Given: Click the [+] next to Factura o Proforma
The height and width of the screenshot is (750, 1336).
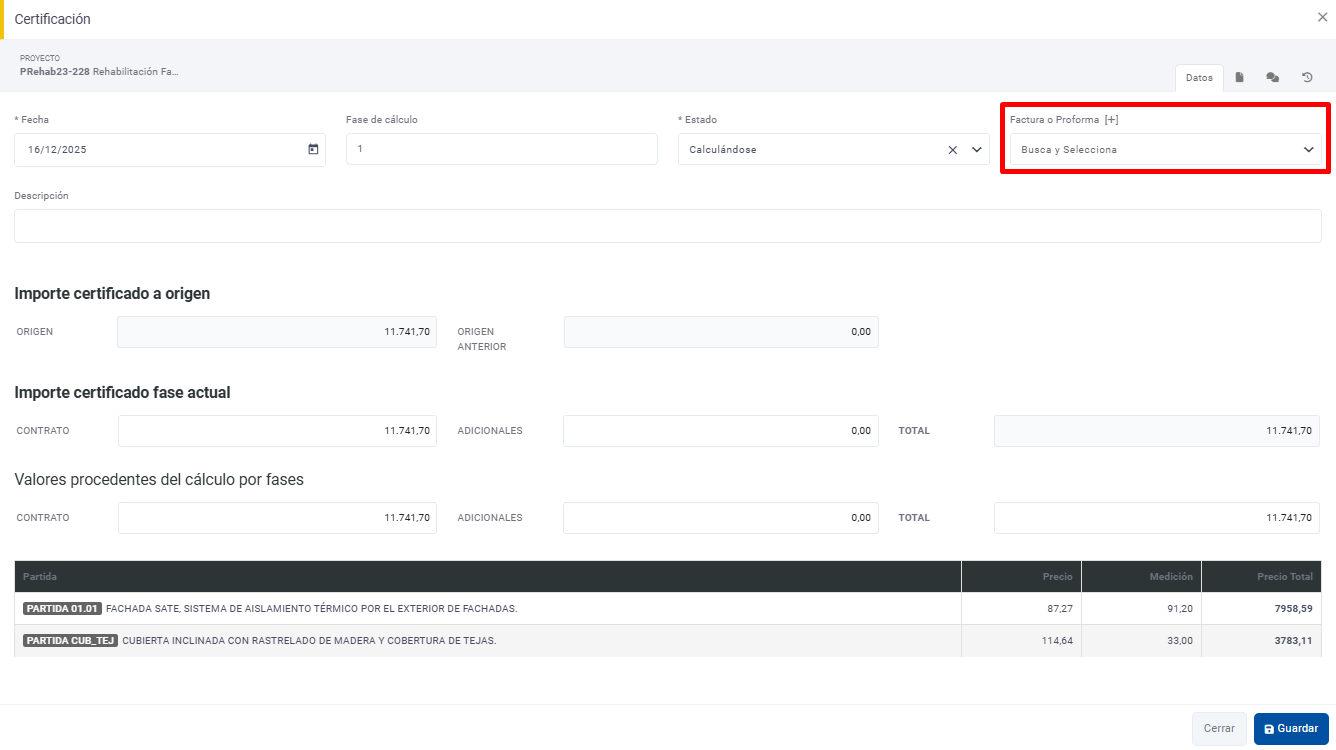Looking at the screenshot, I should coord(1111,120).
